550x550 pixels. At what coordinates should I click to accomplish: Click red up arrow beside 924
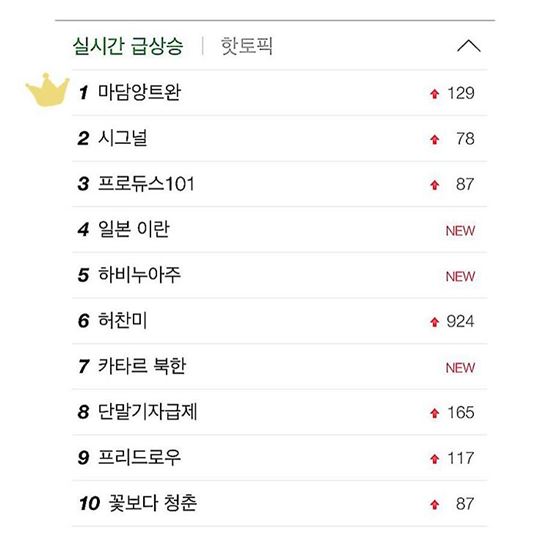(435, 322)
